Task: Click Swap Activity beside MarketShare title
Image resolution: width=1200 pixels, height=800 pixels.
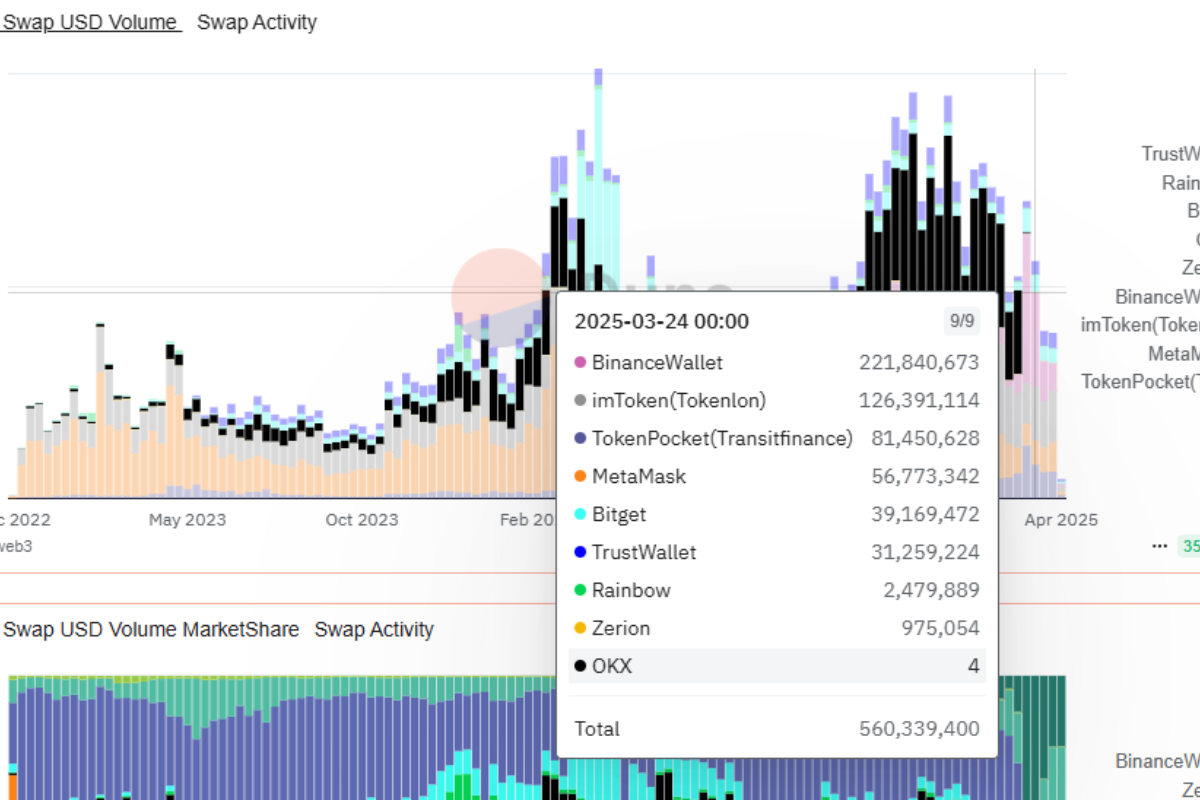Action: [374, 630]
